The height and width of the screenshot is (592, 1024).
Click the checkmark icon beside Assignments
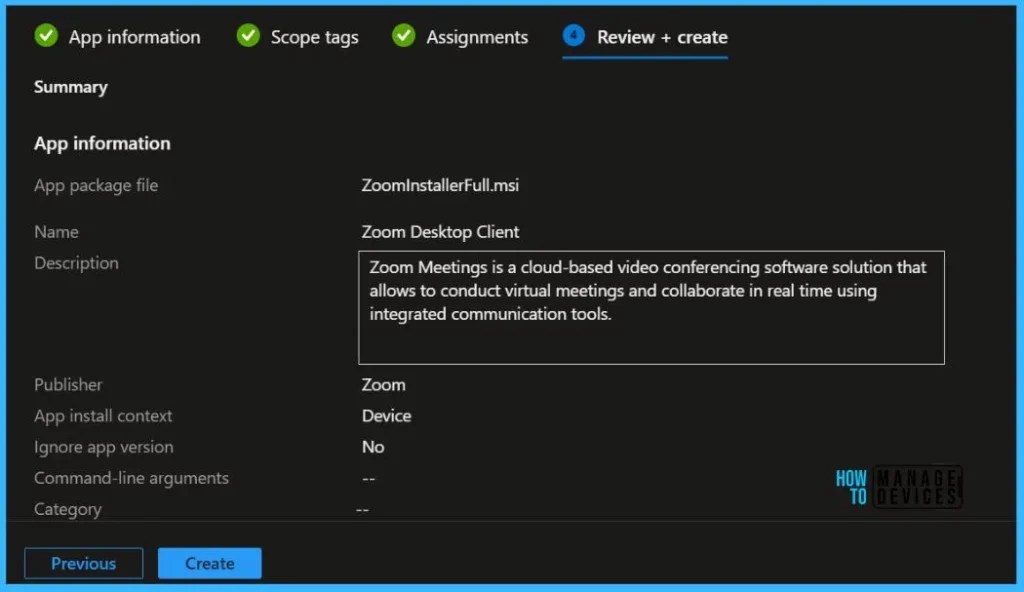coord(403,36)
